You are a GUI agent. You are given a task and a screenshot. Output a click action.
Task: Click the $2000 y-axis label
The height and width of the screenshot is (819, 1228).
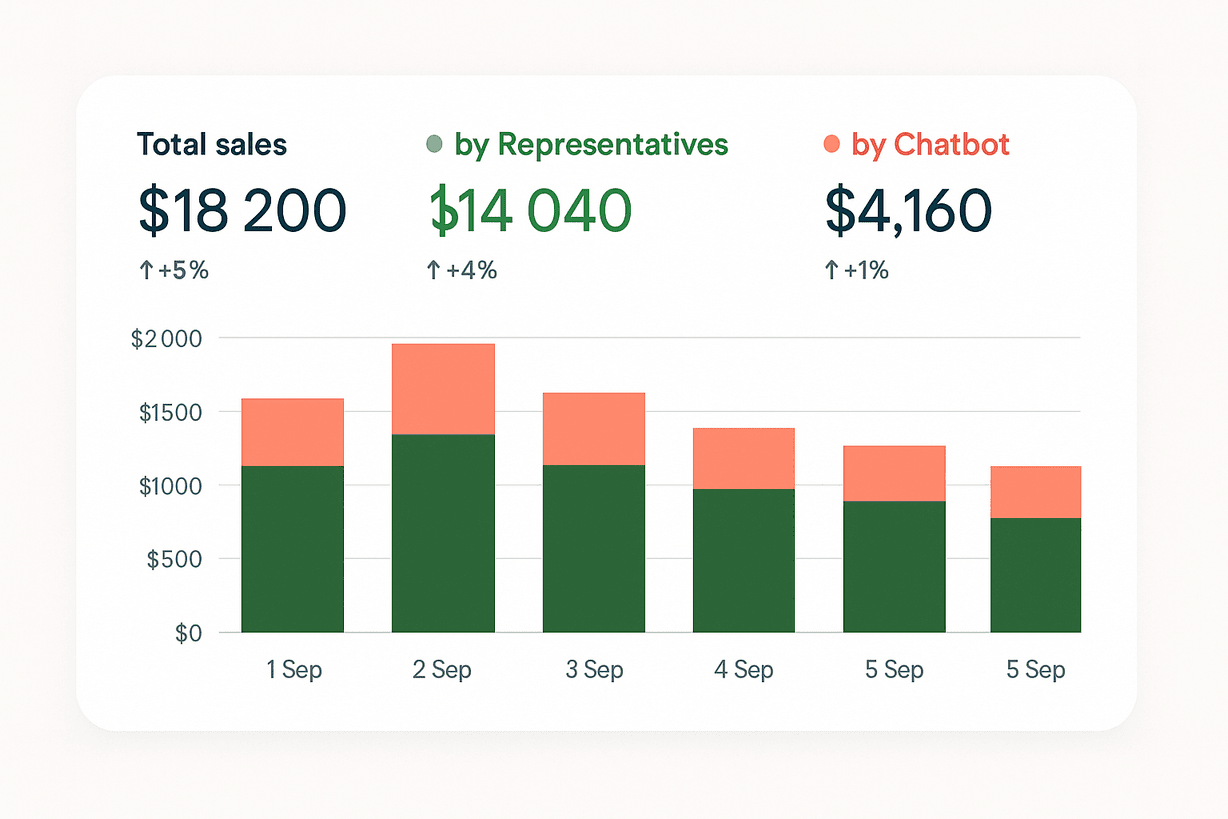click(x=166, y=339)
